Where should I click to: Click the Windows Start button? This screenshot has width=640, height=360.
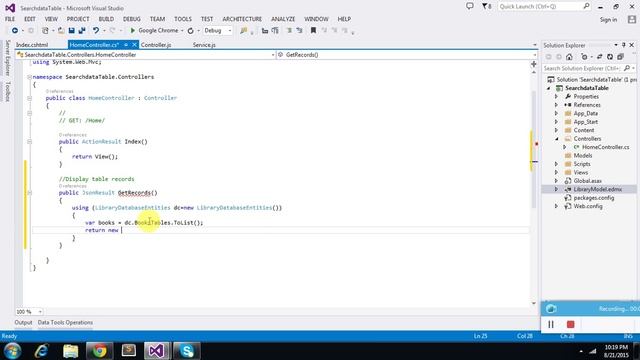13,351
